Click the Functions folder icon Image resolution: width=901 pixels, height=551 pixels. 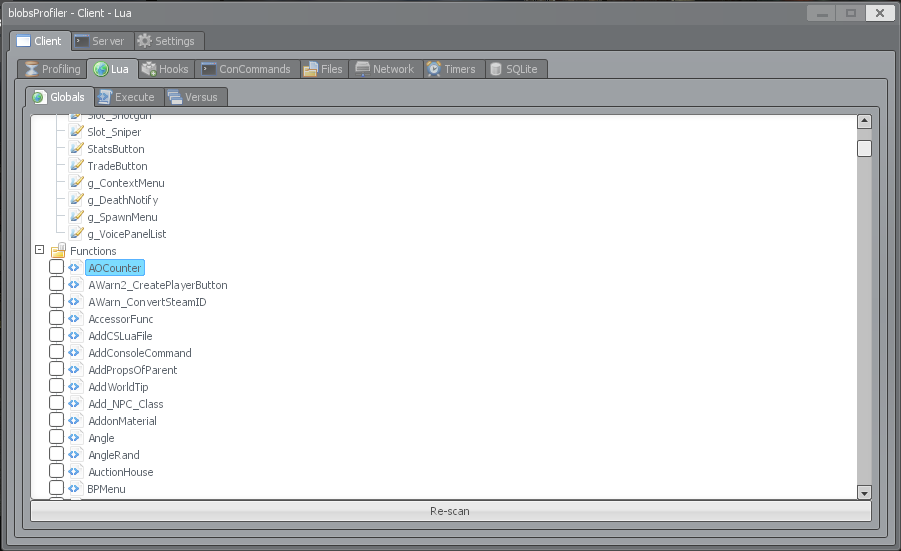coord(58,251)
